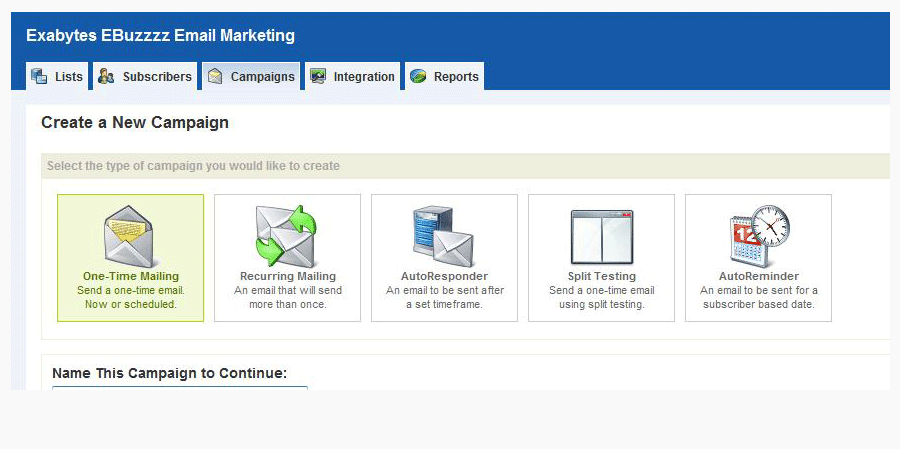Select the One-Time Mailing open envelope icon

[130, 236]
